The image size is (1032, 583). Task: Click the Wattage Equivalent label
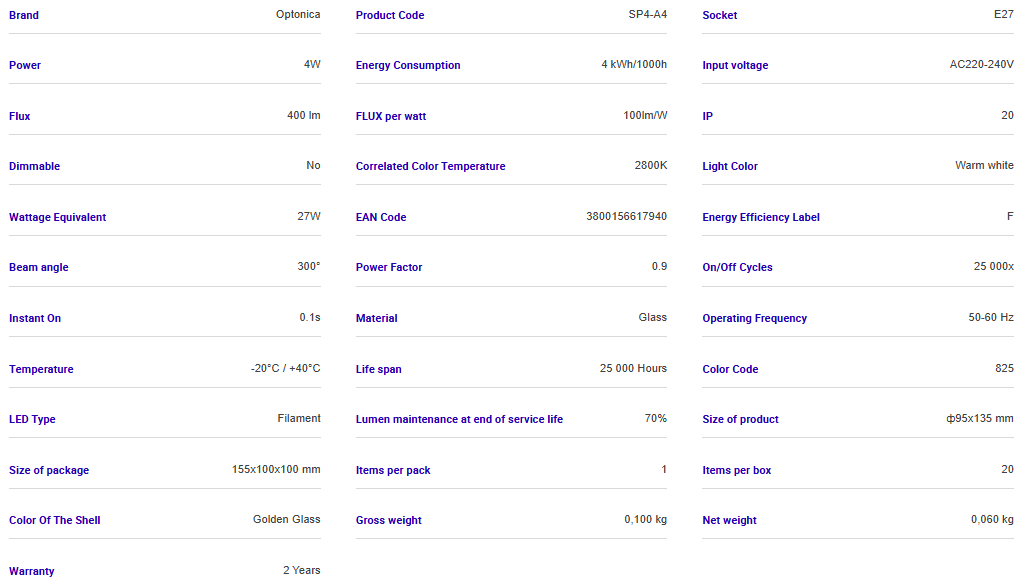coord(57,218)
